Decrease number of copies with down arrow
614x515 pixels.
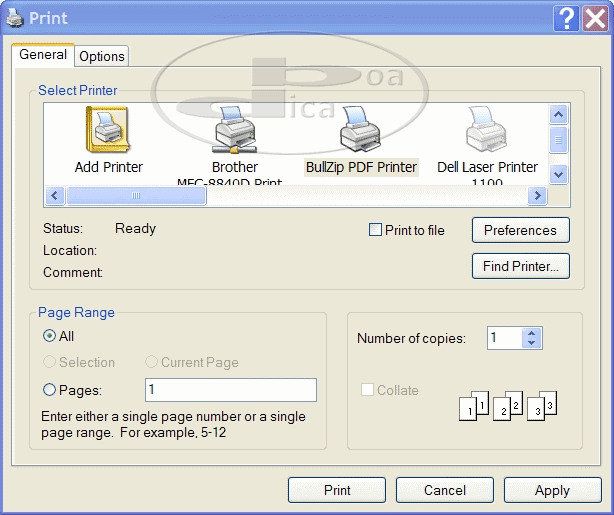(x=532, y=344)
